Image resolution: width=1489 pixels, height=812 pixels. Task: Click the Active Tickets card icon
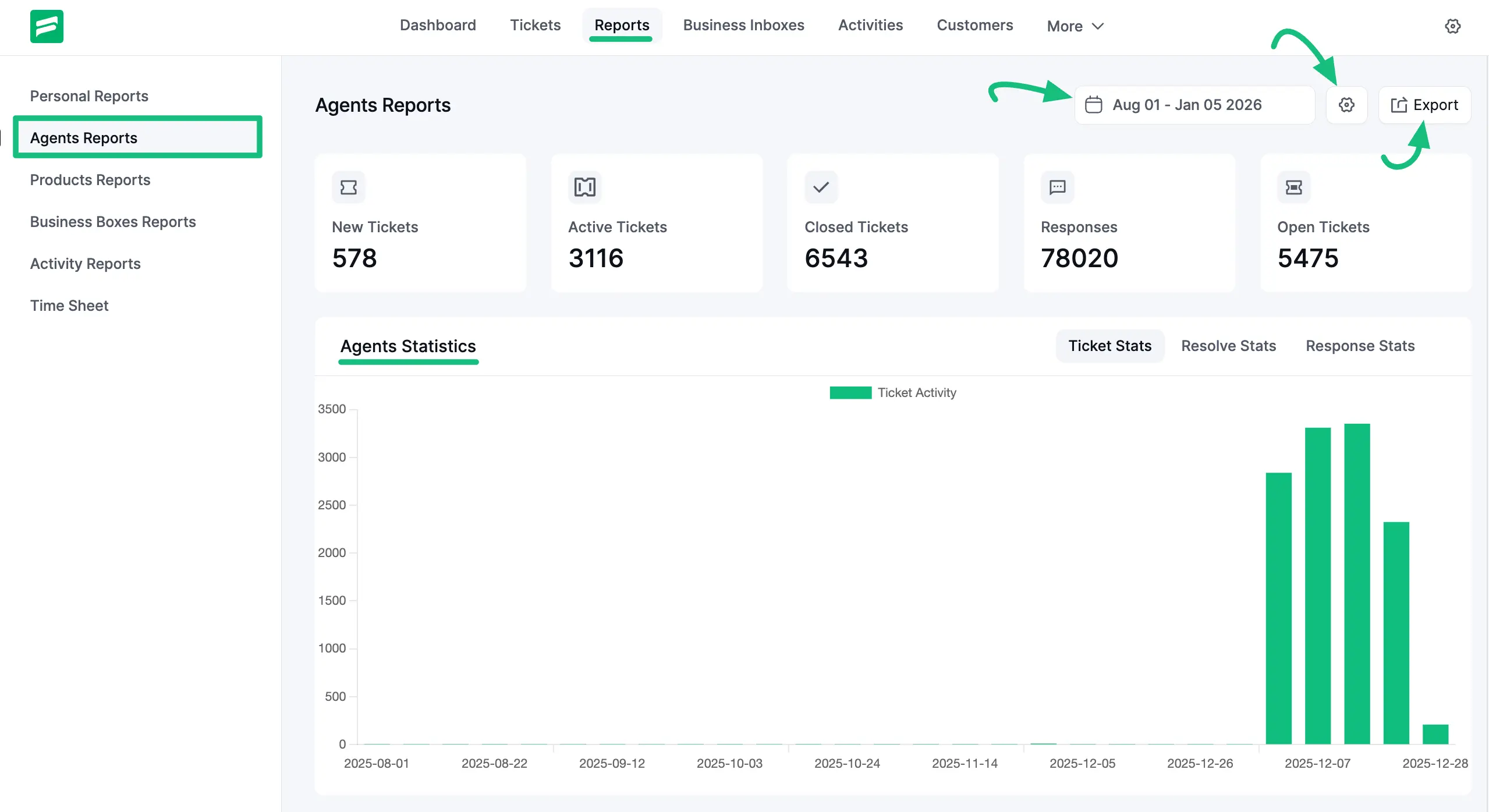click(584, 187)
